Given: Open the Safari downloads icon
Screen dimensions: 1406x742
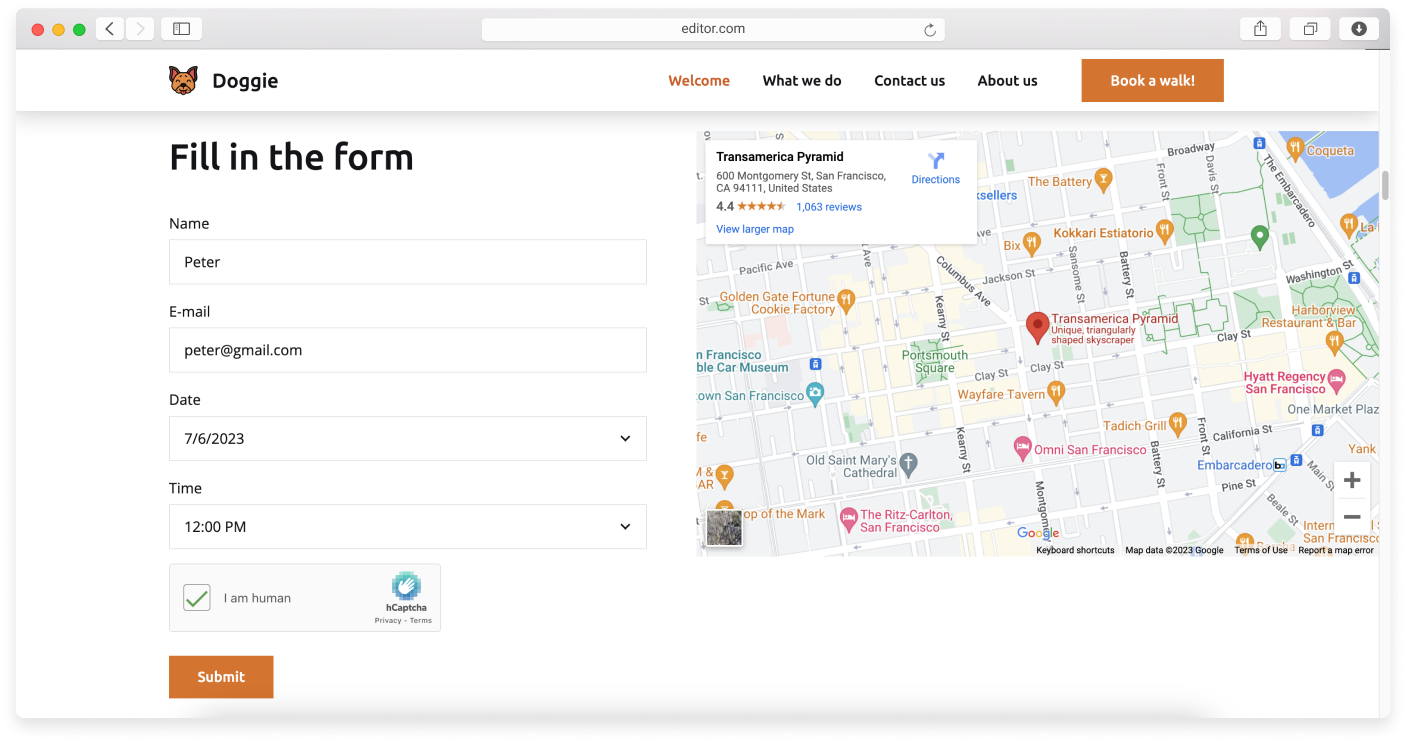Looking at the screenshot, I should [x=1359, y=29].
